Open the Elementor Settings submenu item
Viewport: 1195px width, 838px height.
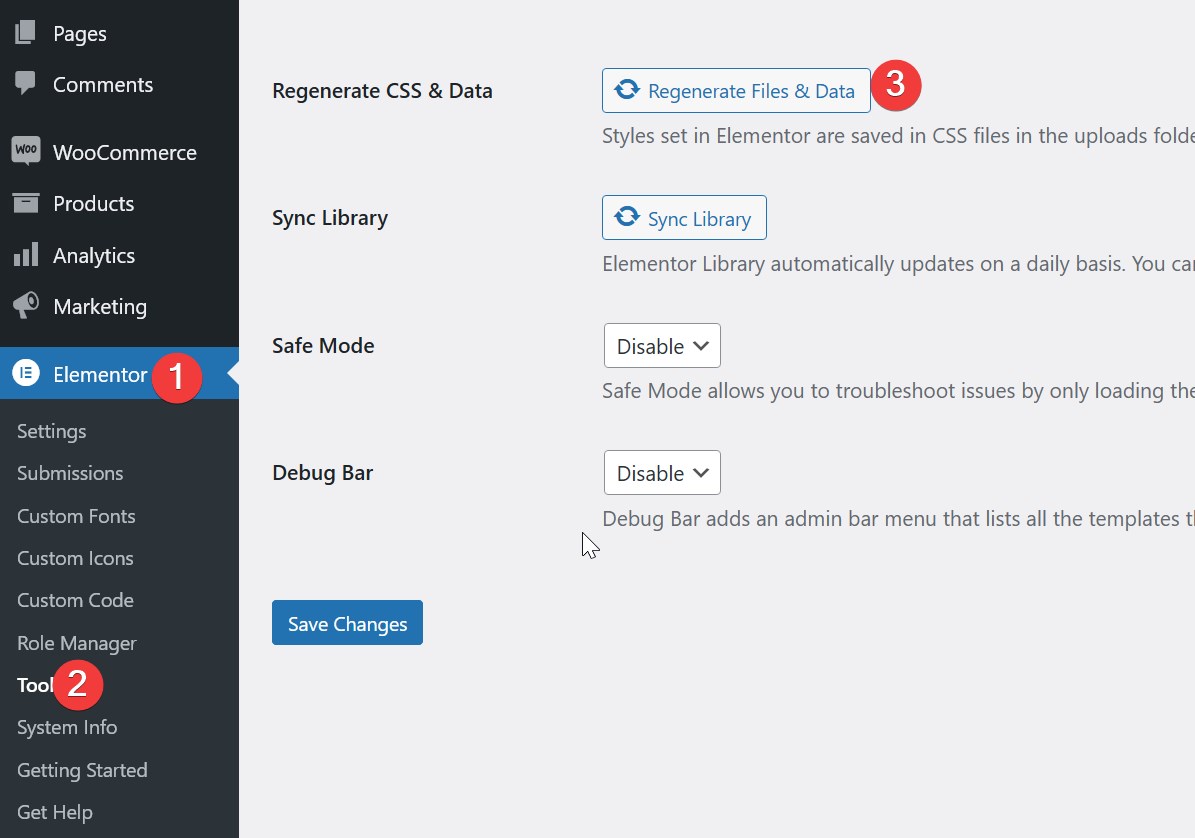coord(52,431)
